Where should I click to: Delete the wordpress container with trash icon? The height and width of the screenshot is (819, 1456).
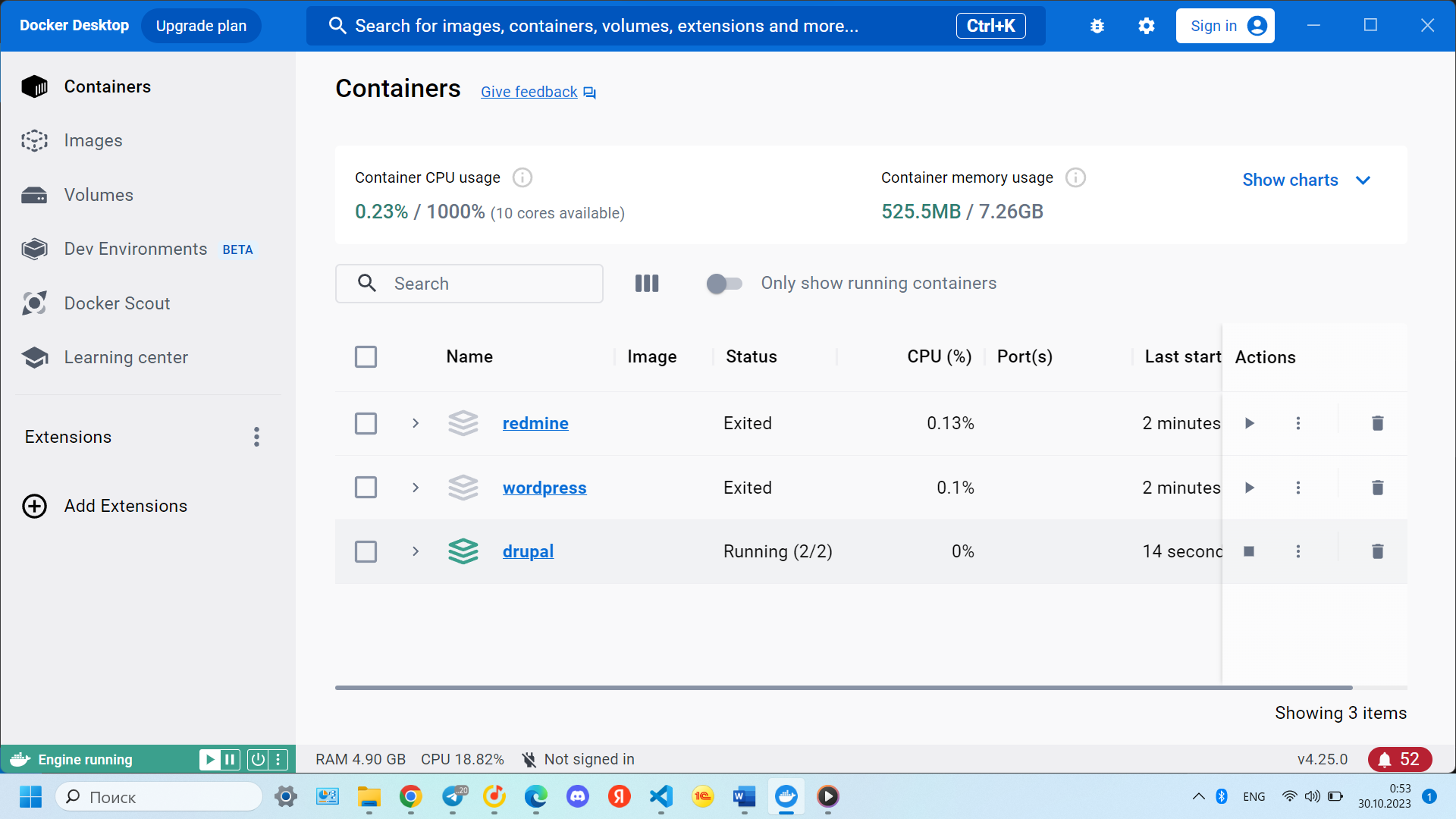[x=1377, y=488]
